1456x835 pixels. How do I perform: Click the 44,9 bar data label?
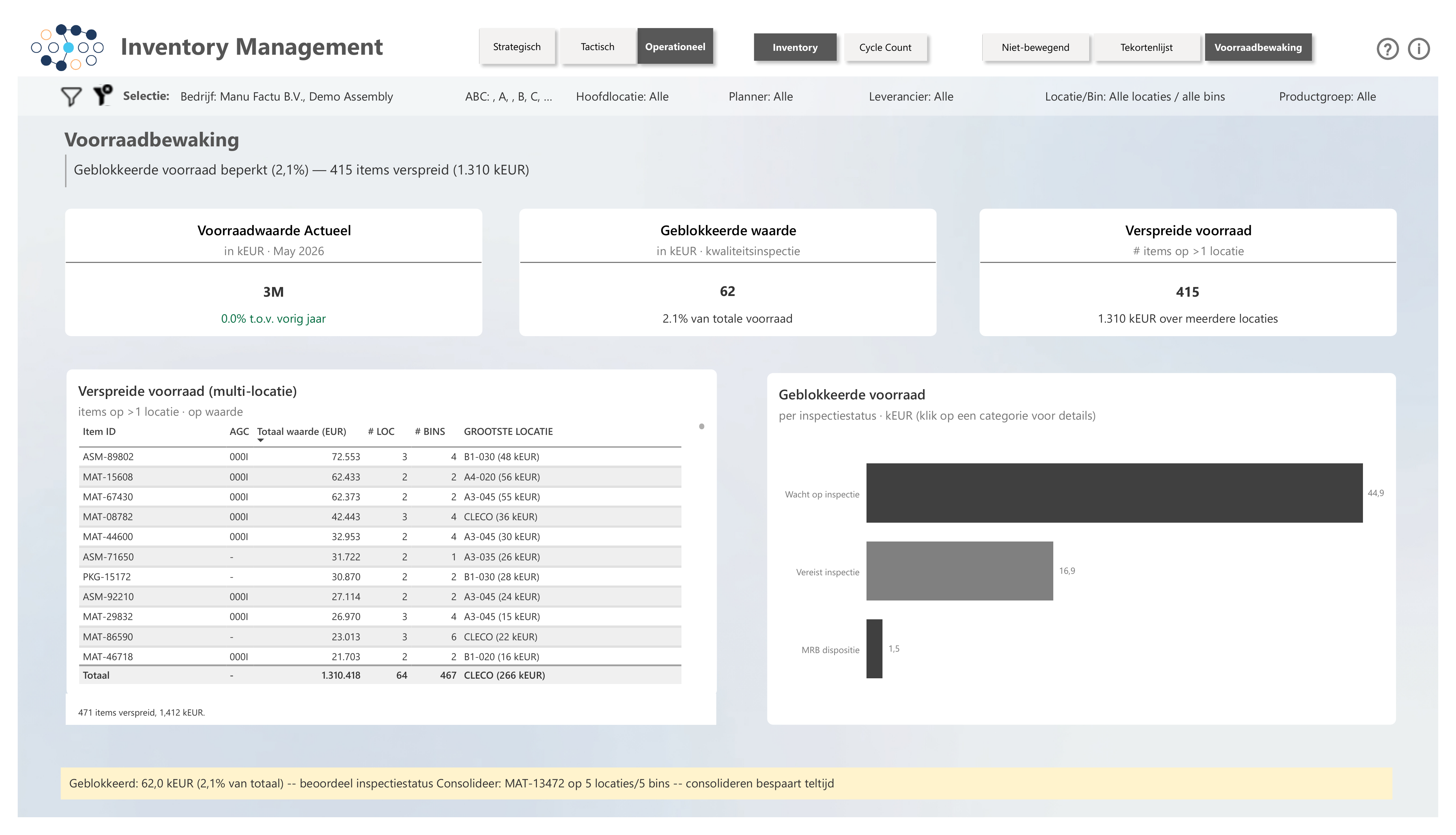[1375, 492]
